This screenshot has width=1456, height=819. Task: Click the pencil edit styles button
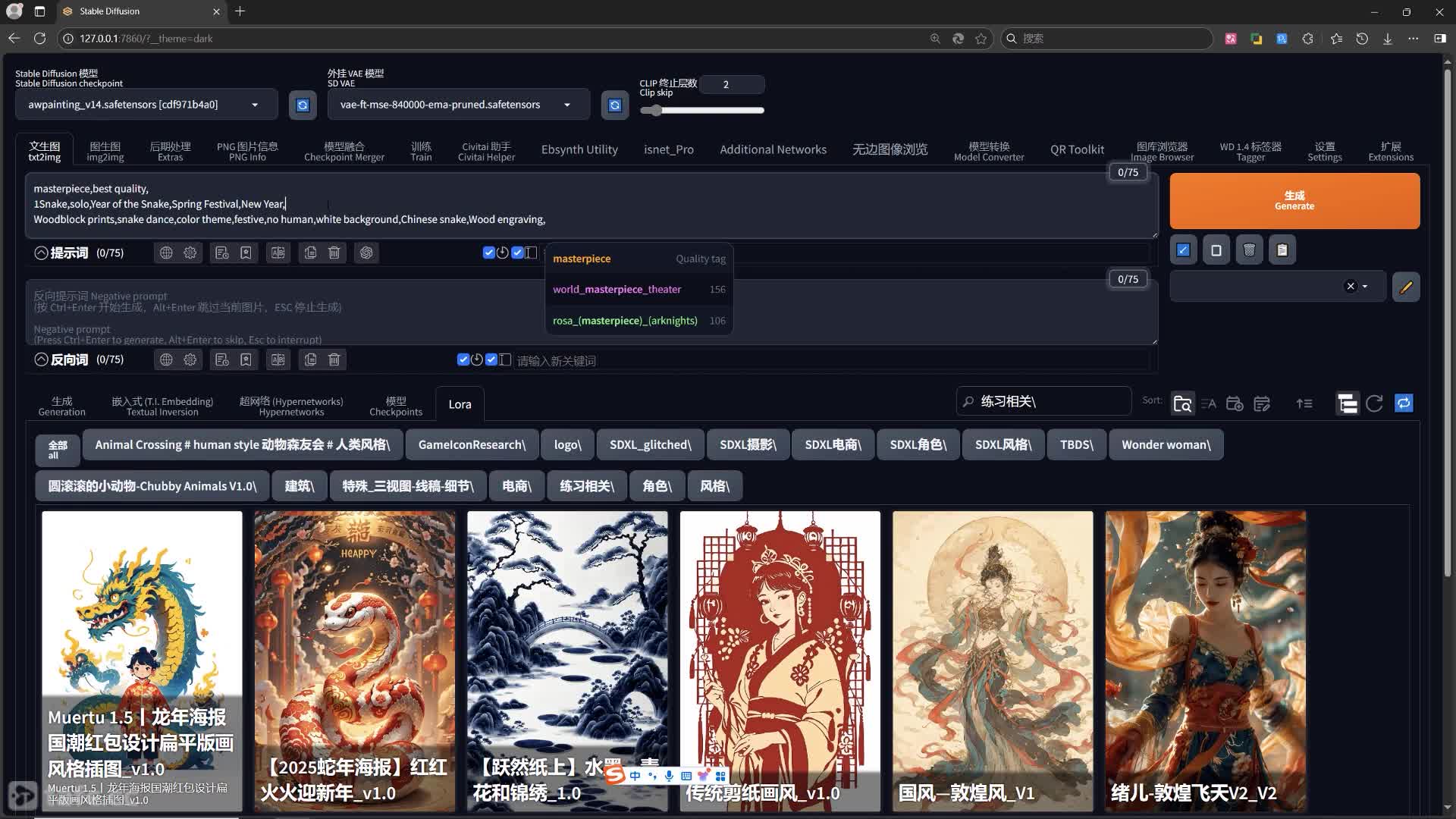pos(1406,287)
